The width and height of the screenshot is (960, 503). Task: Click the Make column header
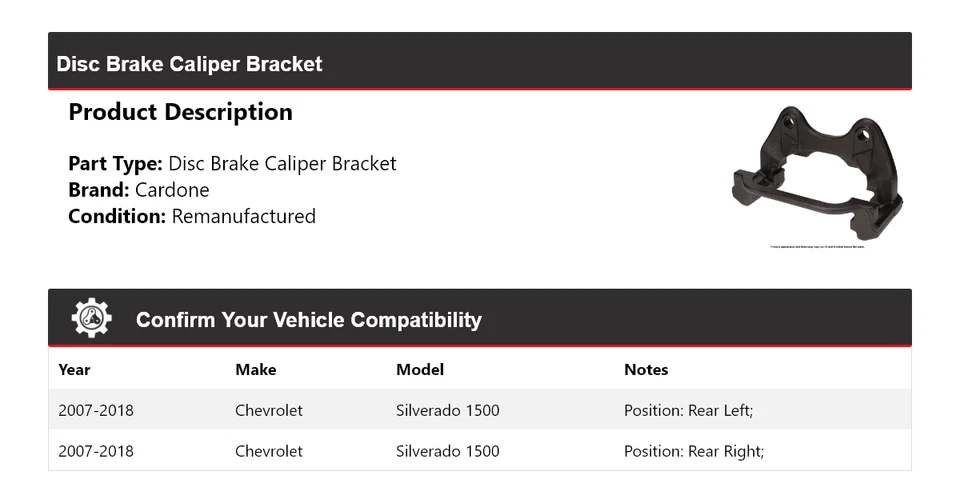255,369
